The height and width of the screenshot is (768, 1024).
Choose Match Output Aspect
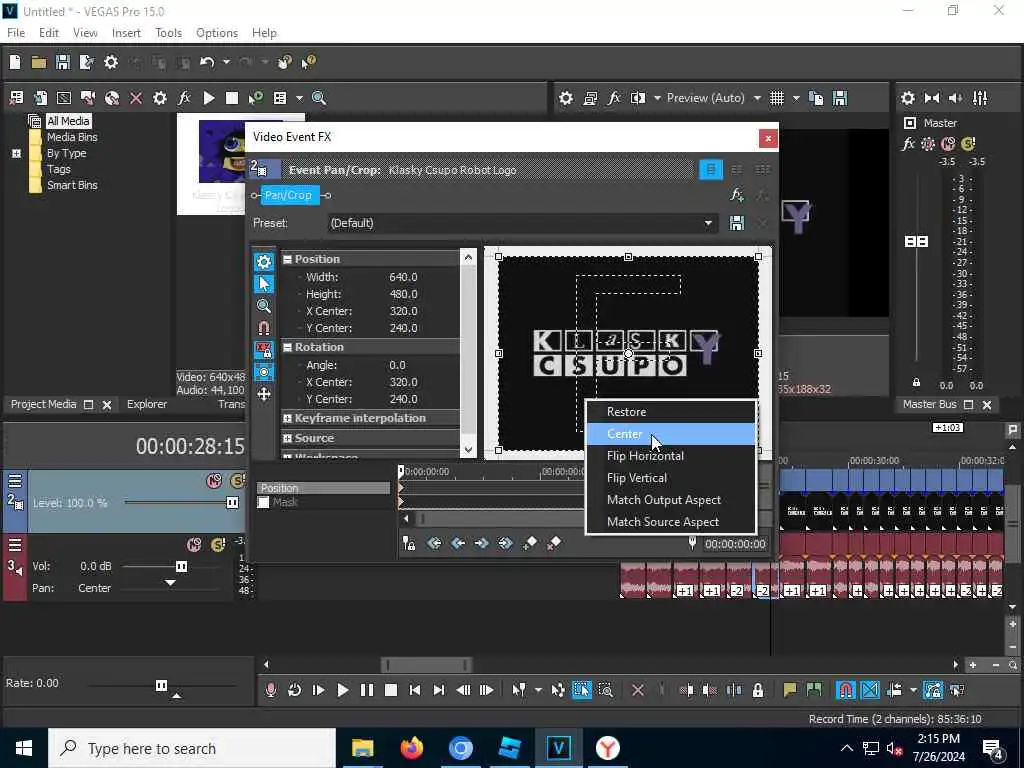pyautogui.click(x=671, y=500)
